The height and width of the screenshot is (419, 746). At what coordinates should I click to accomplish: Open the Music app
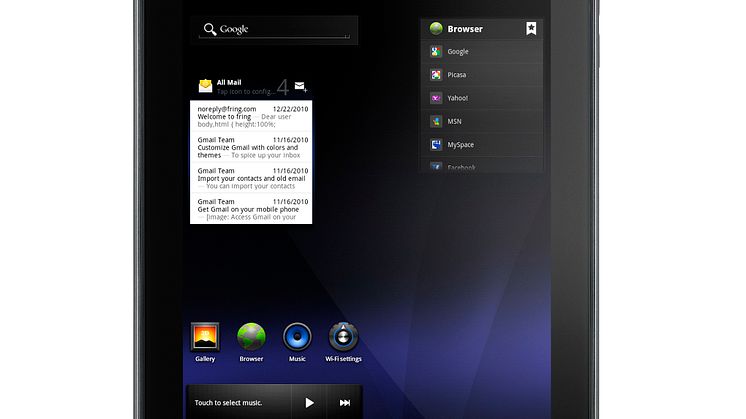(297, 342)
